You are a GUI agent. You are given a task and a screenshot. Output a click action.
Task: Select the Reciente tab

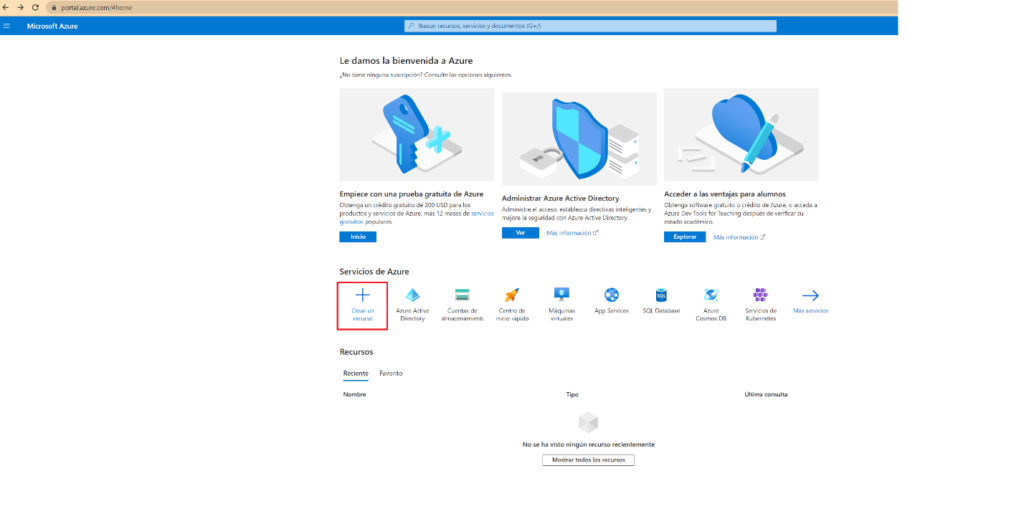coord(356,373)
